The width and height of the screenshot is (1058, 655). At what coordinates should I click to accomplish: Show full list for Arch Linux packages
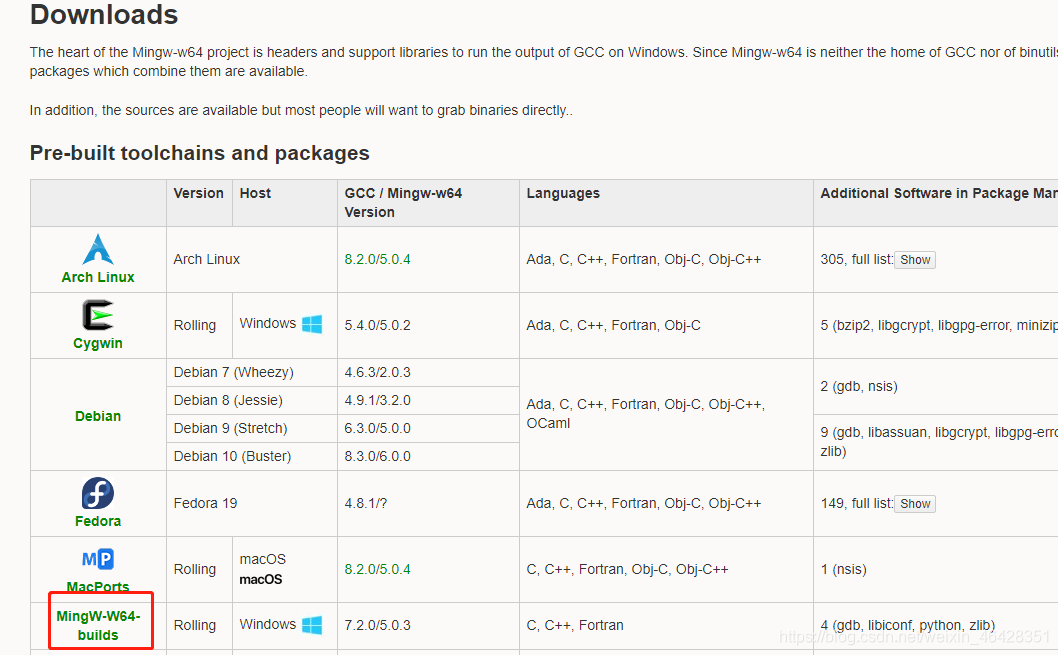(x=915, y=260)
